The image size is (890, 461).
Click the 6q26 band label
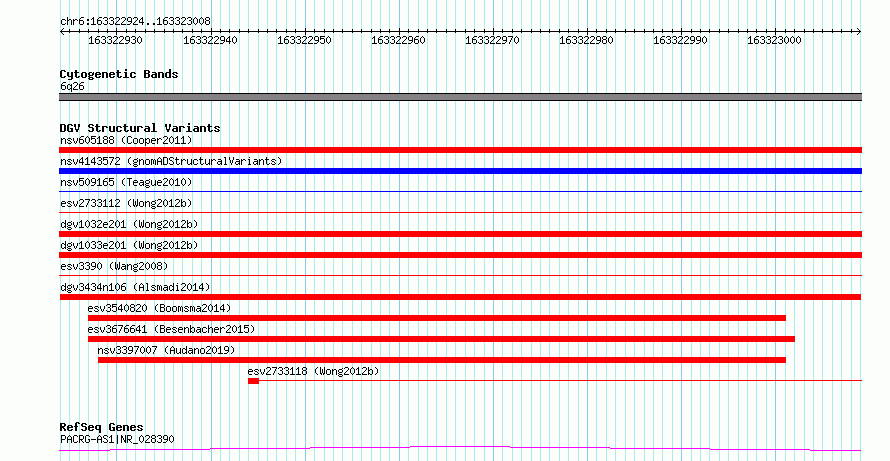[x=72, y=86]
